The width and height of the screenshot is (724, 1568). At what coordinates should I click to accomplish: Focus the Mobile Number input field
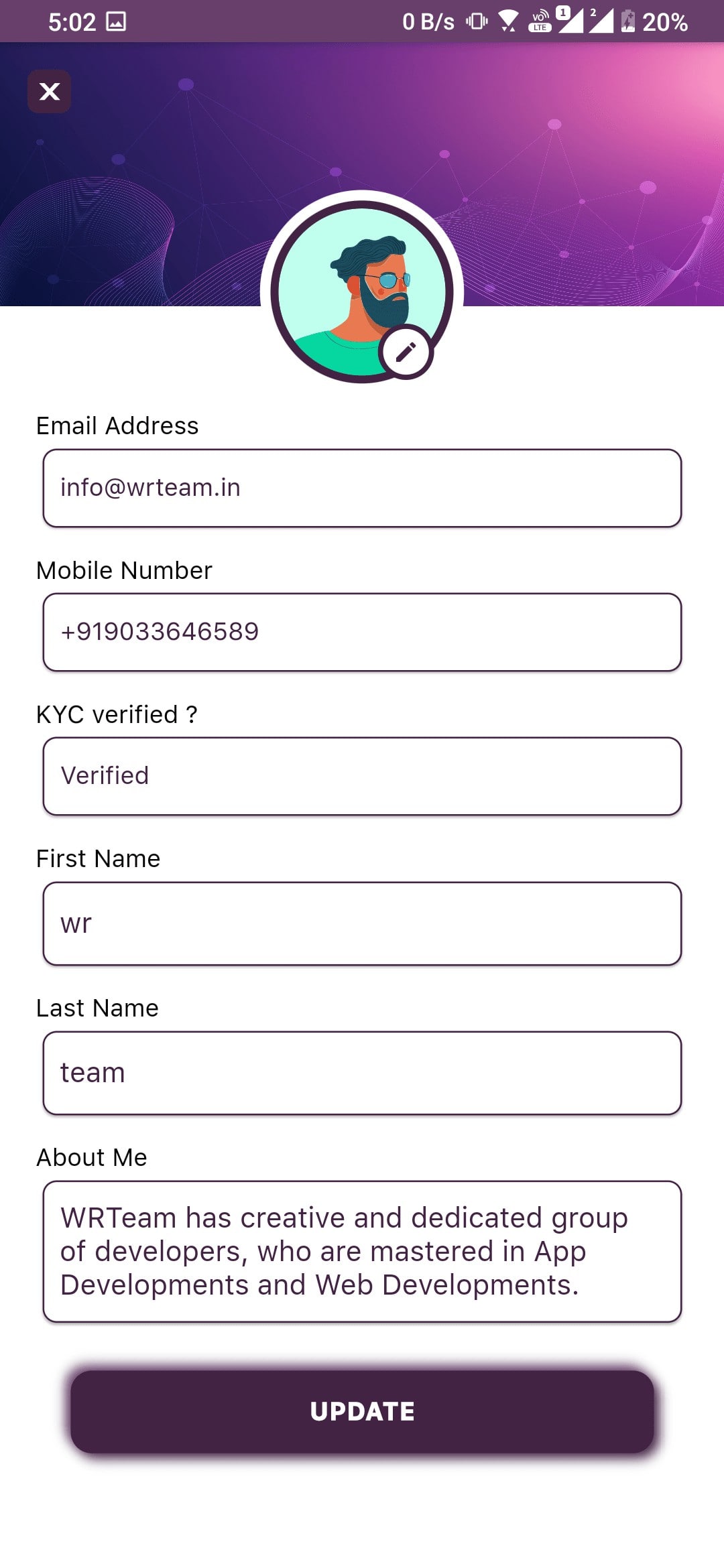click(362, 632)
